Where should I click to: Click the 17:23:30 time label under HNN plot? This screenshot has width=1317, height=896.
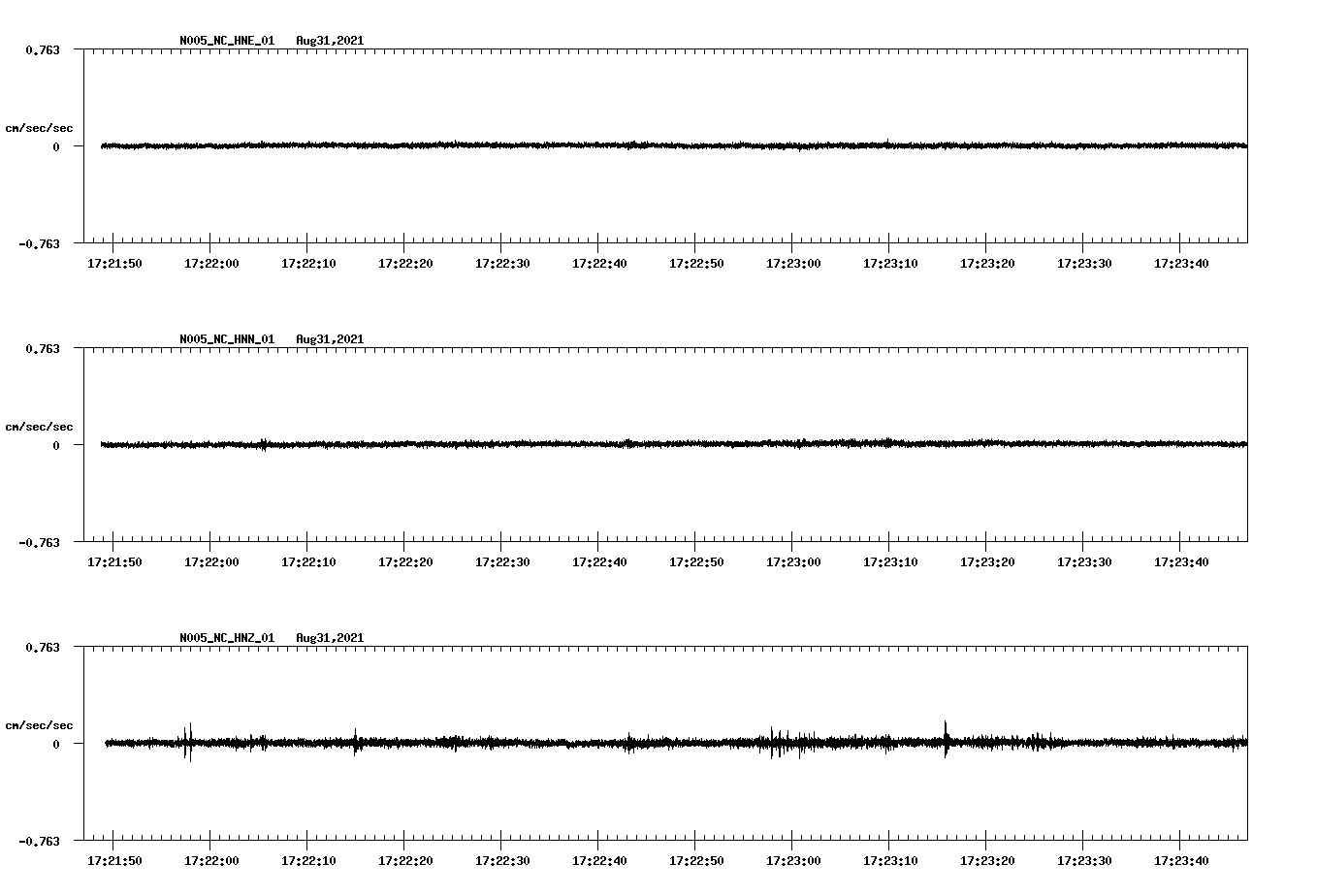tap(1084, 562)
